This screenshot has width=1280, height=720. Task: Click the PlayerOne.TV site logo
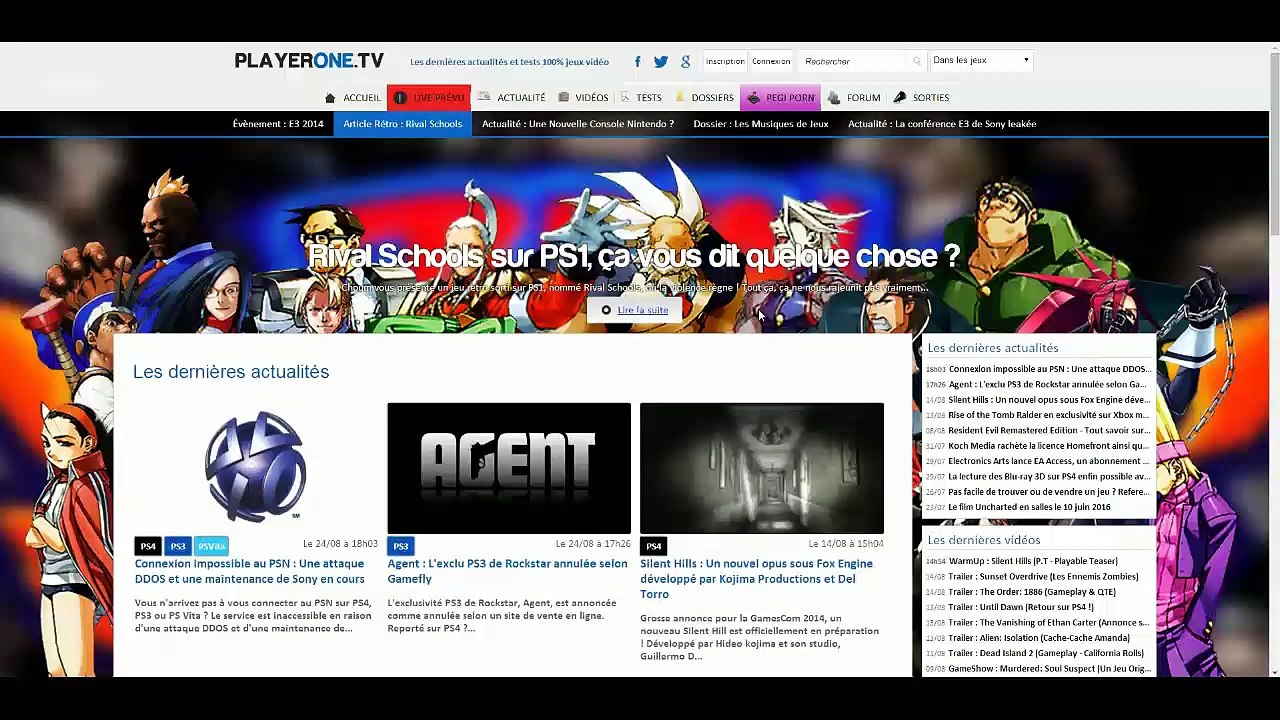[x=309, y=61]
